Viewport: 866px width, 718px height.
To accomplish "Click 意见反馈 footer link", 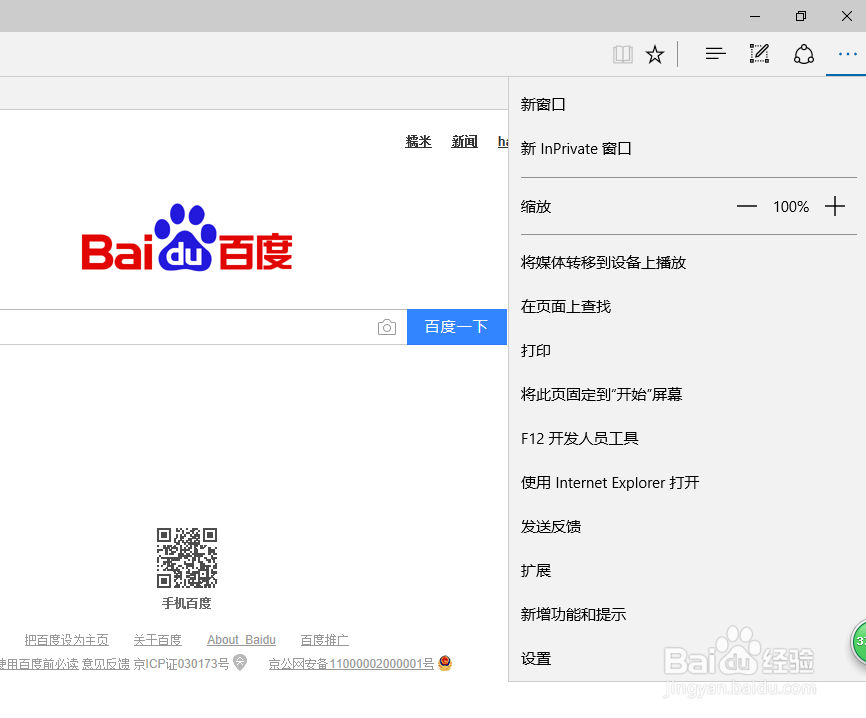I will click(105, 663).
